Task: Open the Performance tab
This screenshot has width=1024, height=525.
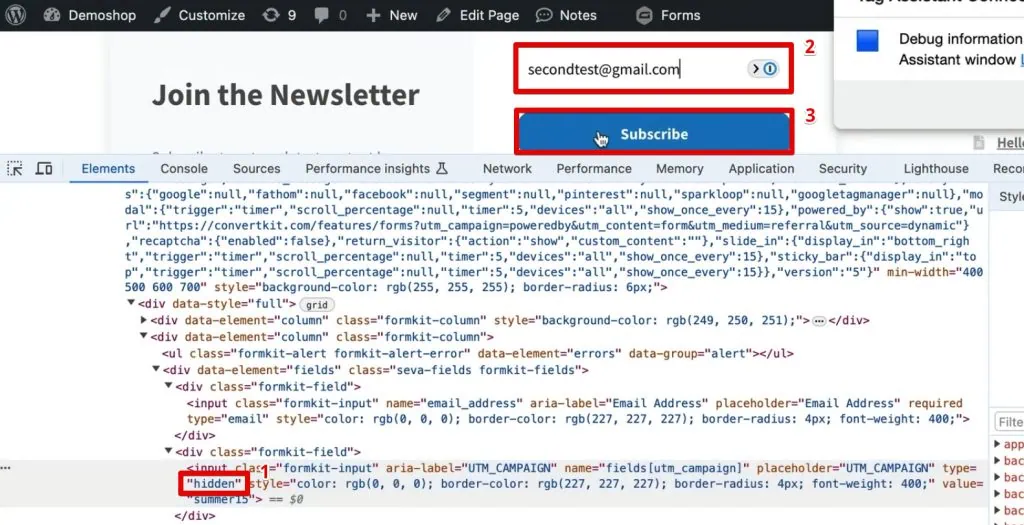Action: [594, 168]
